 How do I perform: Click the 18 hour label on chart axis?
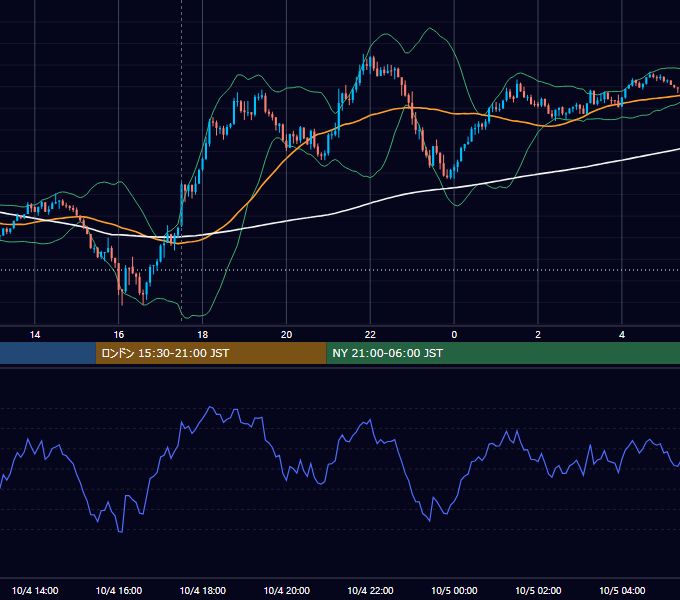pos(203,335)
